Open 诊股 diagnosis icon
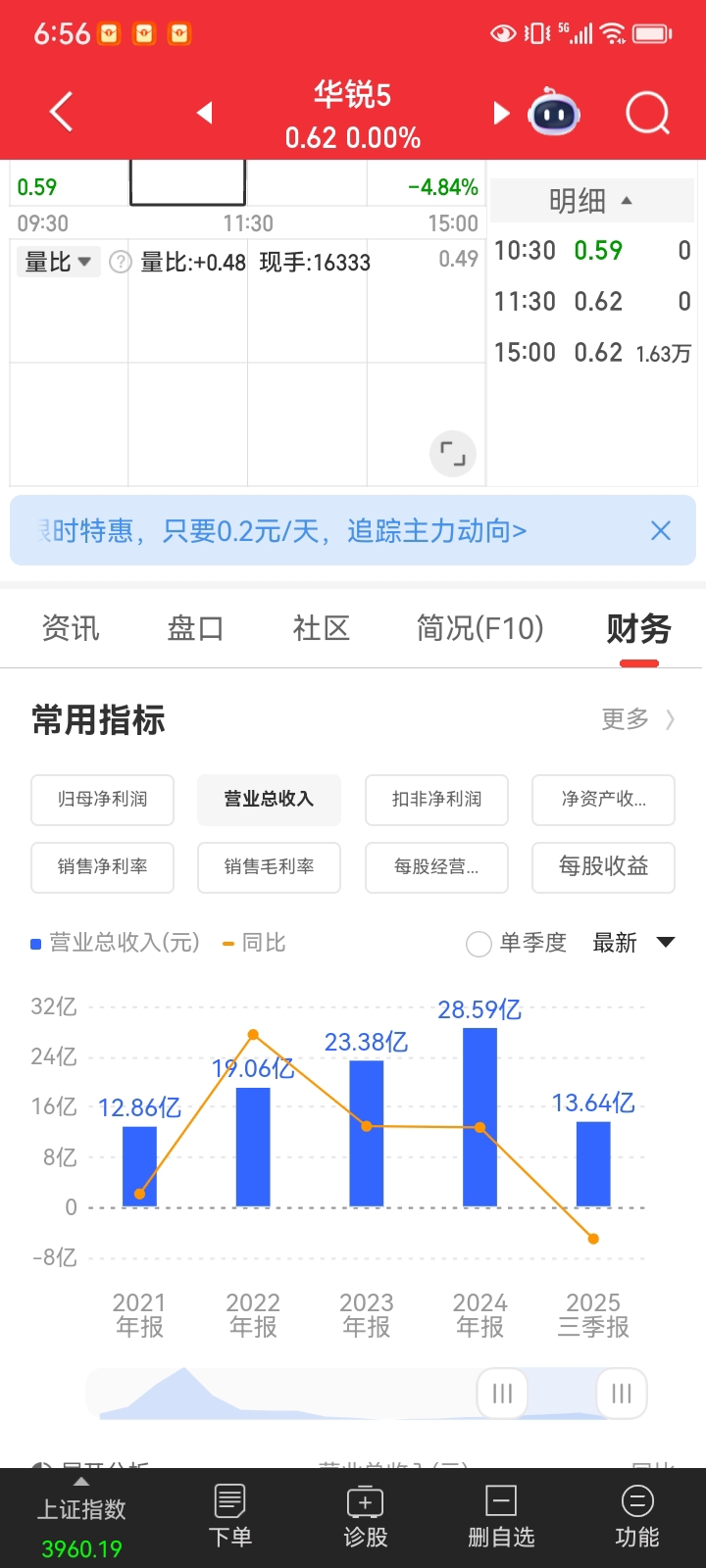The image size is (706, 1568). coord(365,1515)
